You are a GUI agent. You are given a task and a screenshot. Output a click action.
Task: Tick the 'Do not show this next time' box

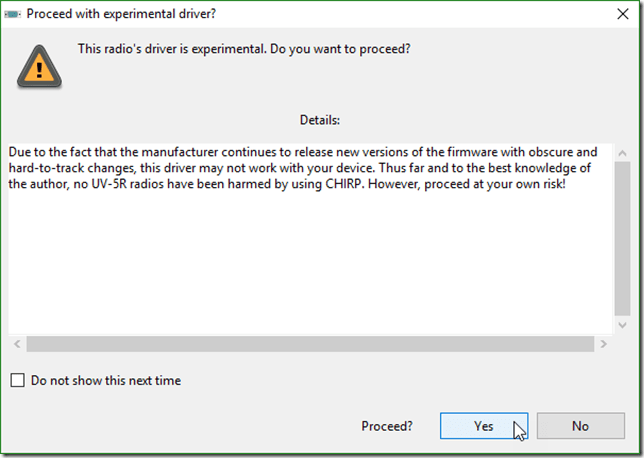click(x=17, y=380)
